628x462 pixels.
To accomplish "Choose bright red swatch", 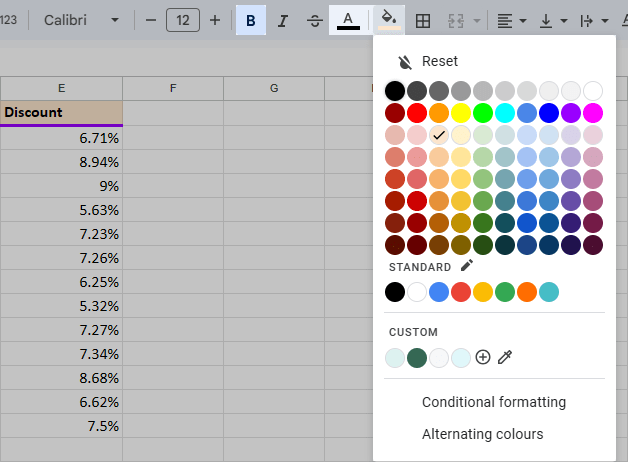I will [x=417, y=113].
